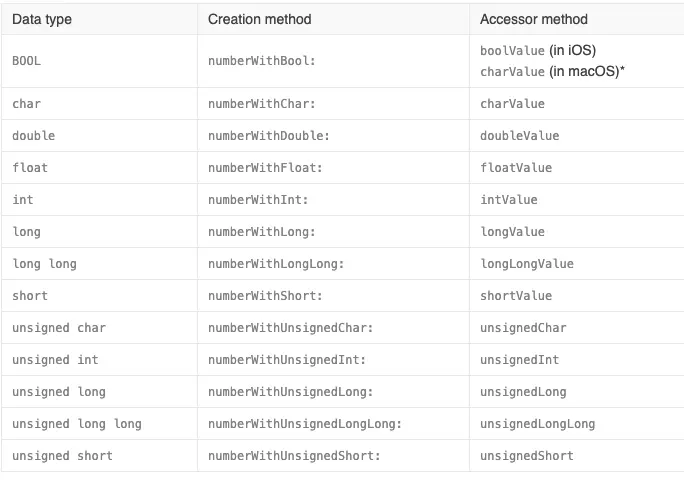The width and height of the screenshot is (684, 483).
Task: Click the unsignedInt accessor
Action: tap(519, 360)
